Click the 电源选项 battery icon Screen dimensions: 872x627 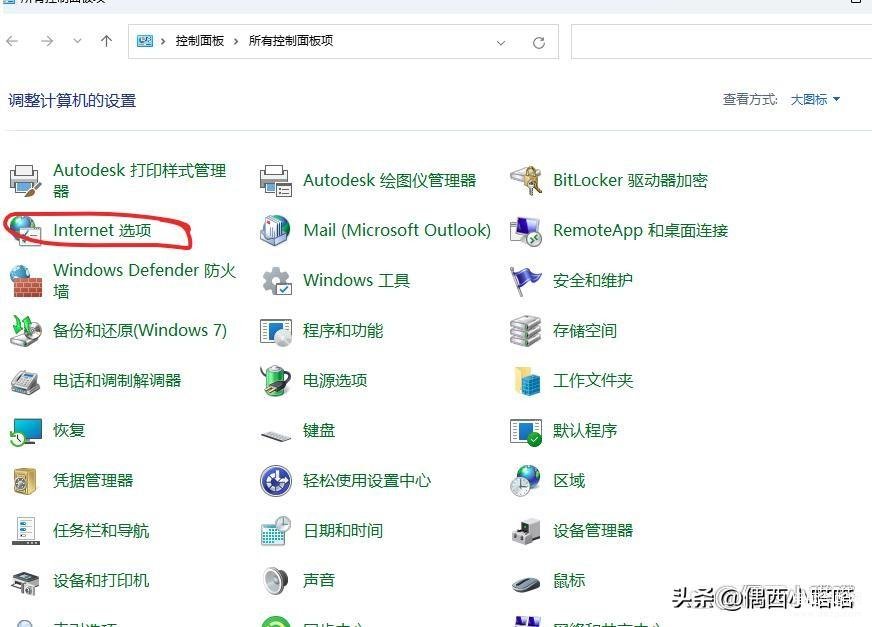276,381
